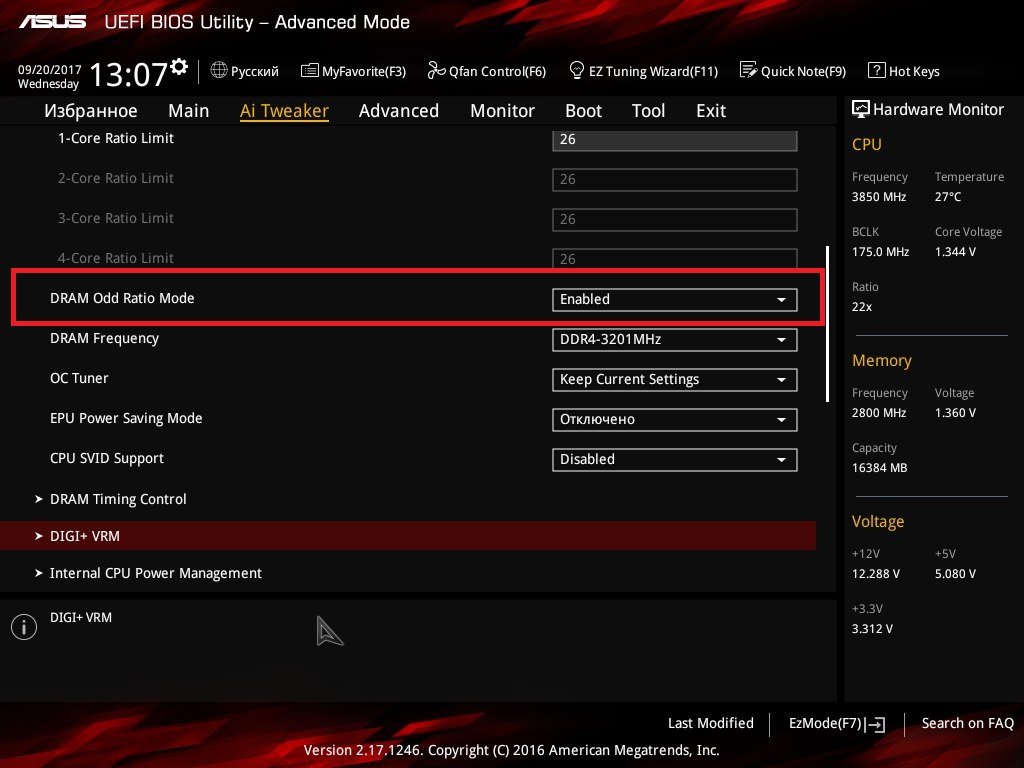Open DRAM Odd Ratio Mode dropdown
The image size is (1024, 768).
pyautogui.click(x=675, y=299)
